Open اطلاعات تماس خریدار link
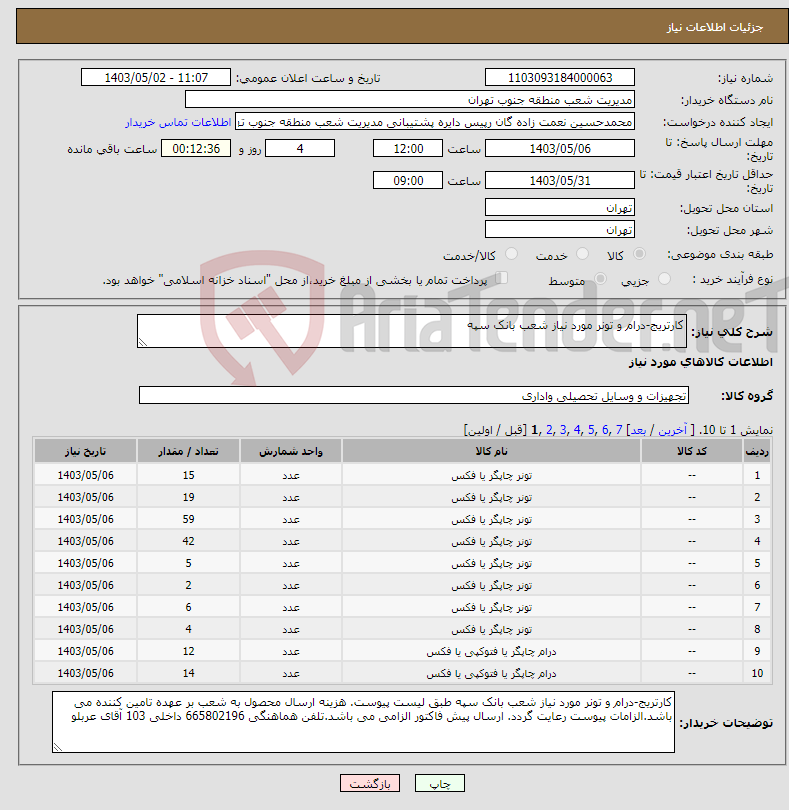This screenshot has width=789, height=810. tap(178, 122)
